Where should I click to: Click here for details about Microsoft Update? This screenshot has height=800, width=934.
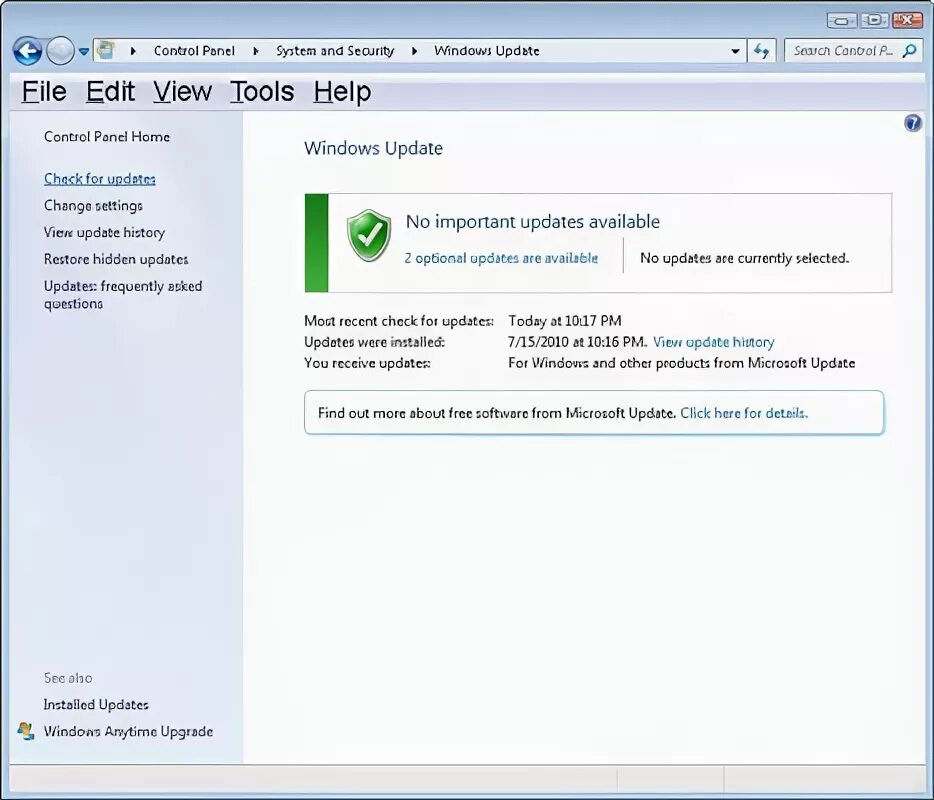744,413
